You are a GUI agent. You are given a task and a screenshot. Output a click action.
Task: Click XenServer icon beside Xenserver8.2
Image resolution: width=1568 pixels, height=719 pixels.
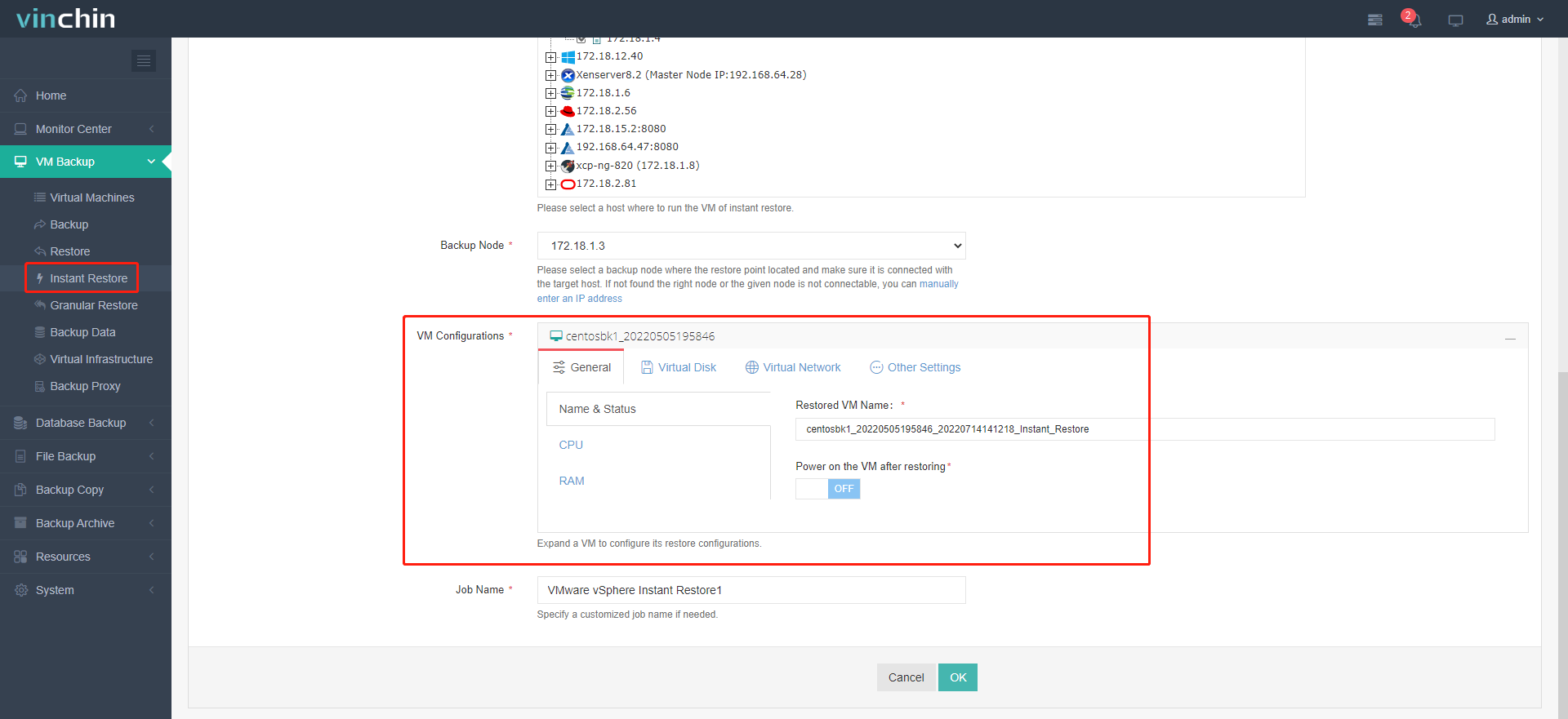pyautogui.click(x=568, y=75)
